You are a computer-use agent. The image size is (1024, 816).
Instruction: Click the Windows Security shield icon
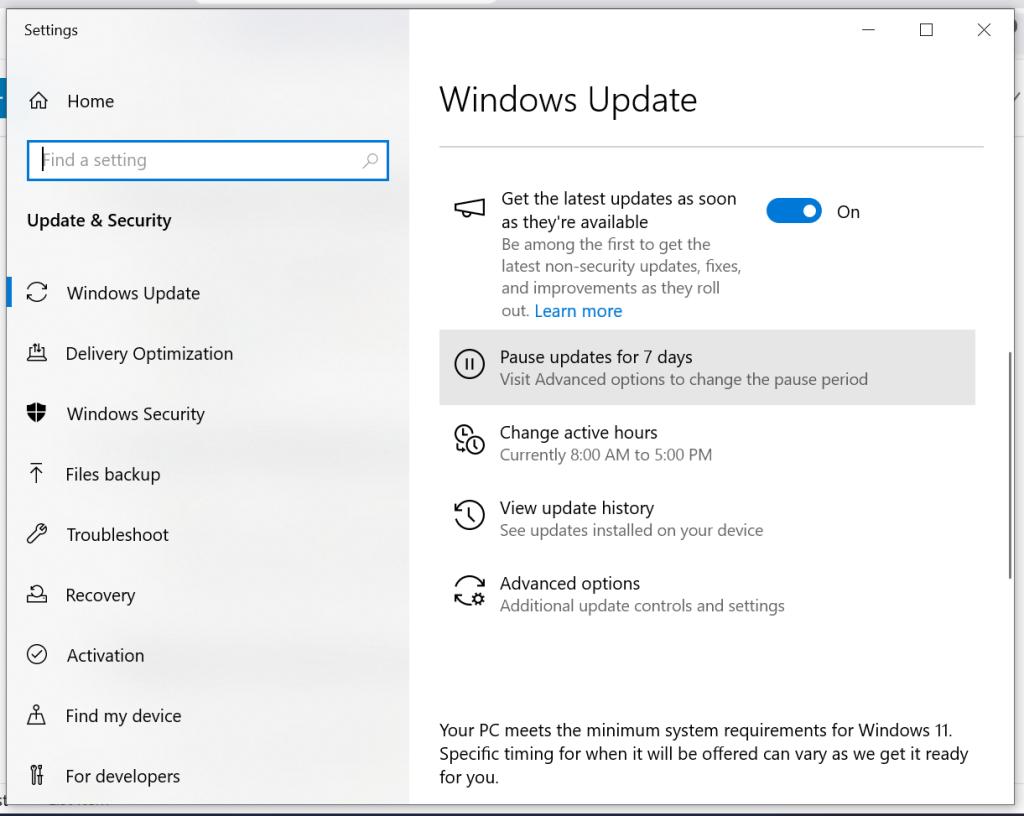pyautogui.click(x=37, y=414)
